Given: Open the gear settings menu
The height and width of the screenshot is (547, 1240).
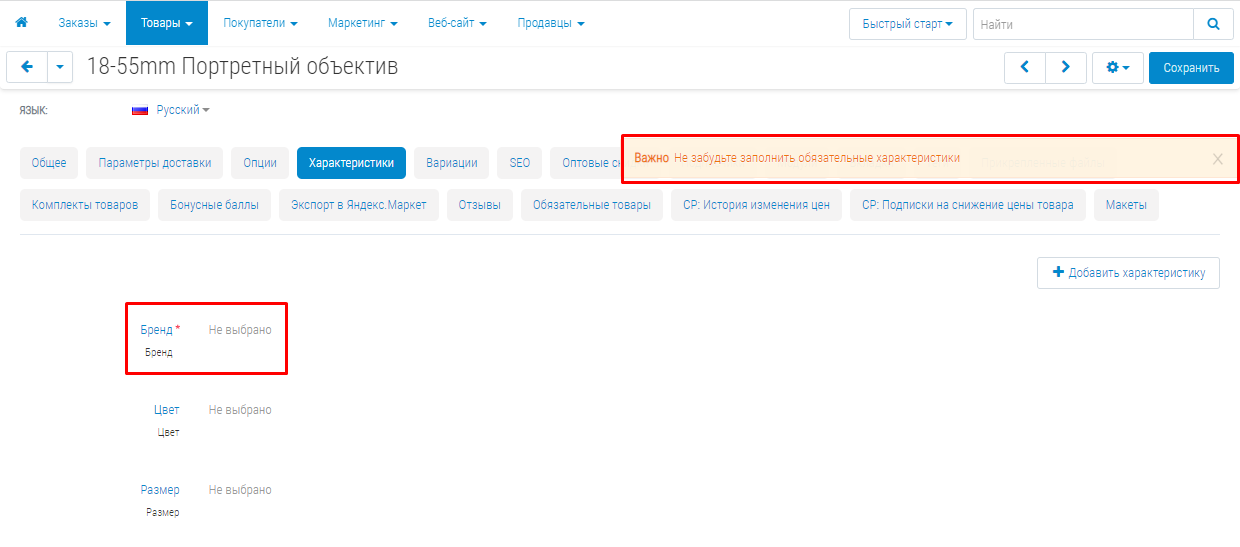Looking at the screenshot, I should tap(1117, 68).
